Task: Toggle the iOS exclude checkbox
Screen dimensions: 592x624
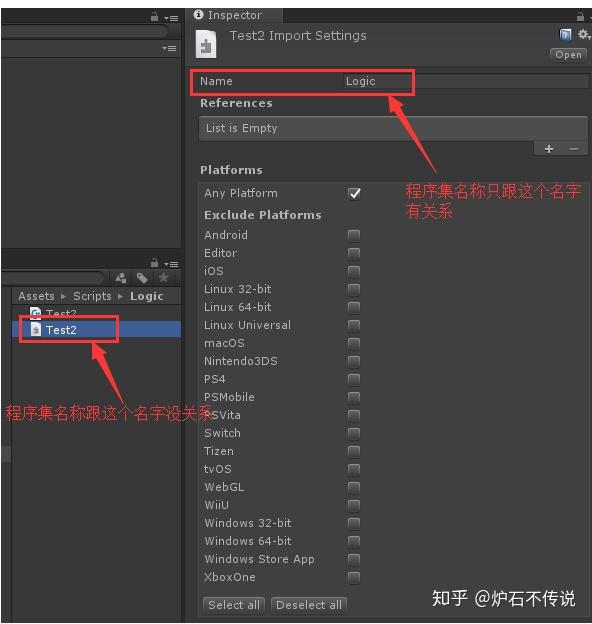Action: [x=354, y=271]
